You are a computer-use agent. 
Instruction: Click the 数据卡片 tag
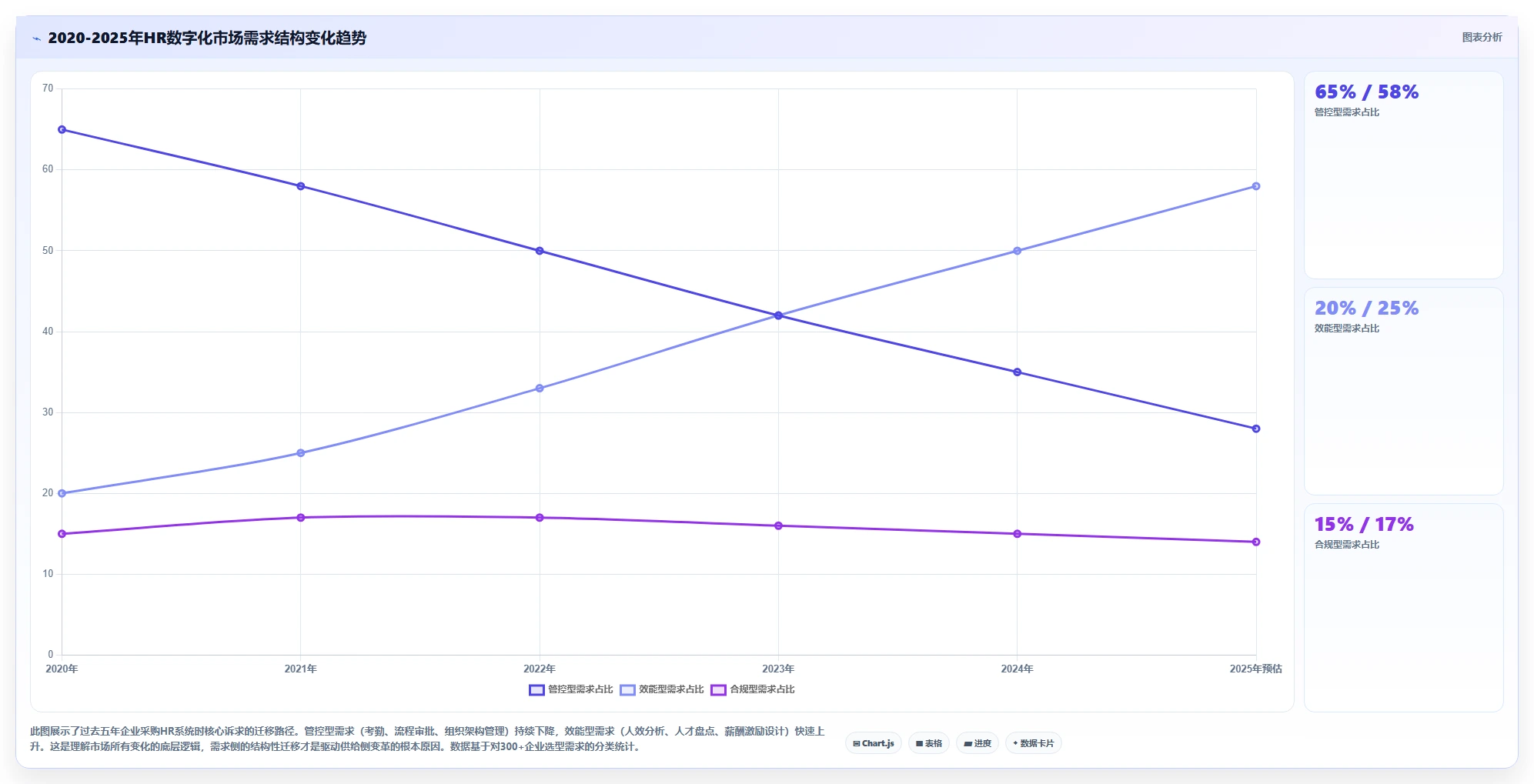pos(1034,743)
